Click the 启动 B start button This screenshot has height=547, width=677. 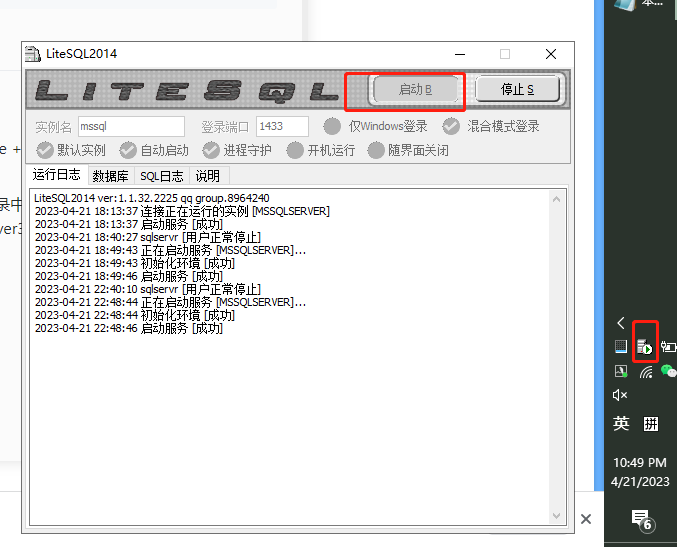(x=415, y=90)
